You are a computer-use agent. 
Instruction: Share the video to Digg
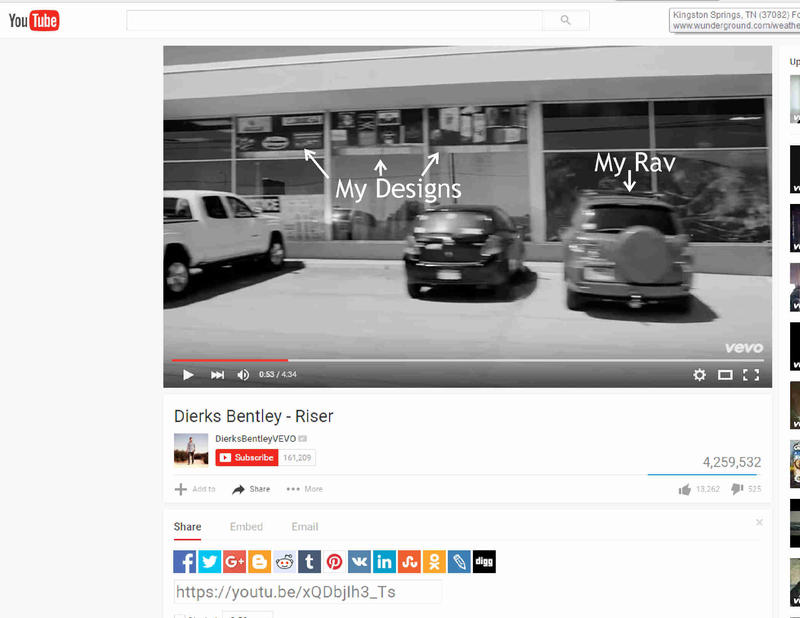coord(484,562)
